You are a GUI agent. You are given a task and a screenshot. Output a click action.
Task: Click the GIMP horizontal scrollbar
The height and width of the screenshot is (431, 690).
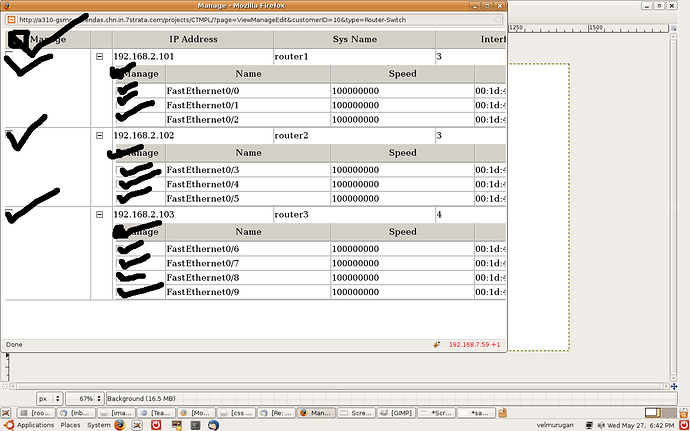click(339, 386)
